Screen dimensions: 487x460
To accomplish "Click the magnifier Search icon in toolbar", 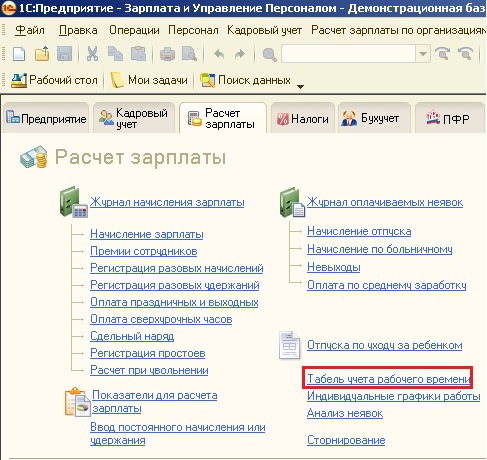I will tap(269, 54).
